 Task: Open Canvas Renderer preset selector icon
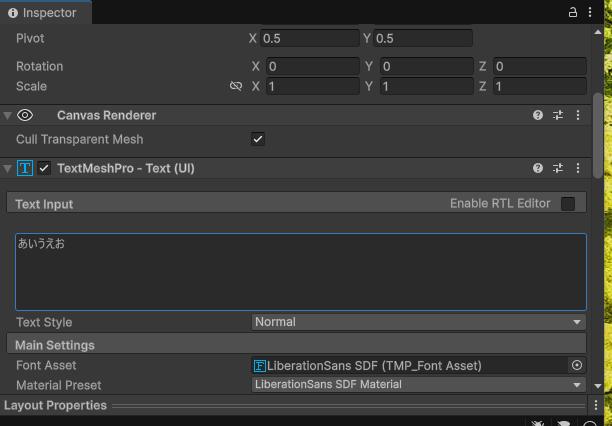(558, 116)
